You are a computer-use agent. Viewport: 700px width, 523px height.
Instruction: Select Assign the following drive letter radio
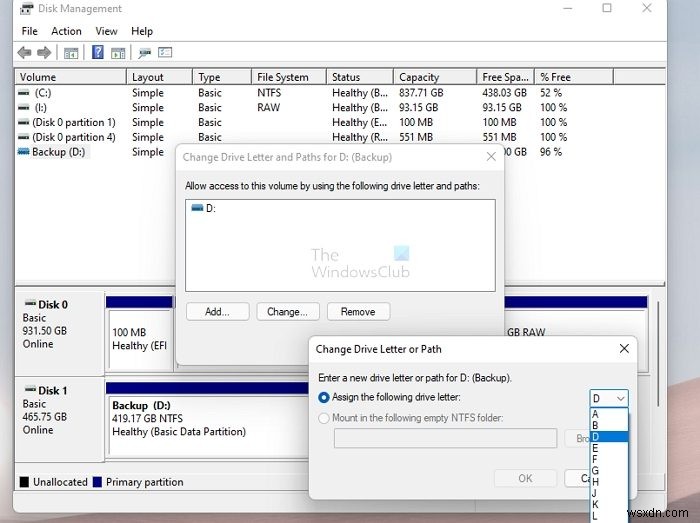click(324, 397)
